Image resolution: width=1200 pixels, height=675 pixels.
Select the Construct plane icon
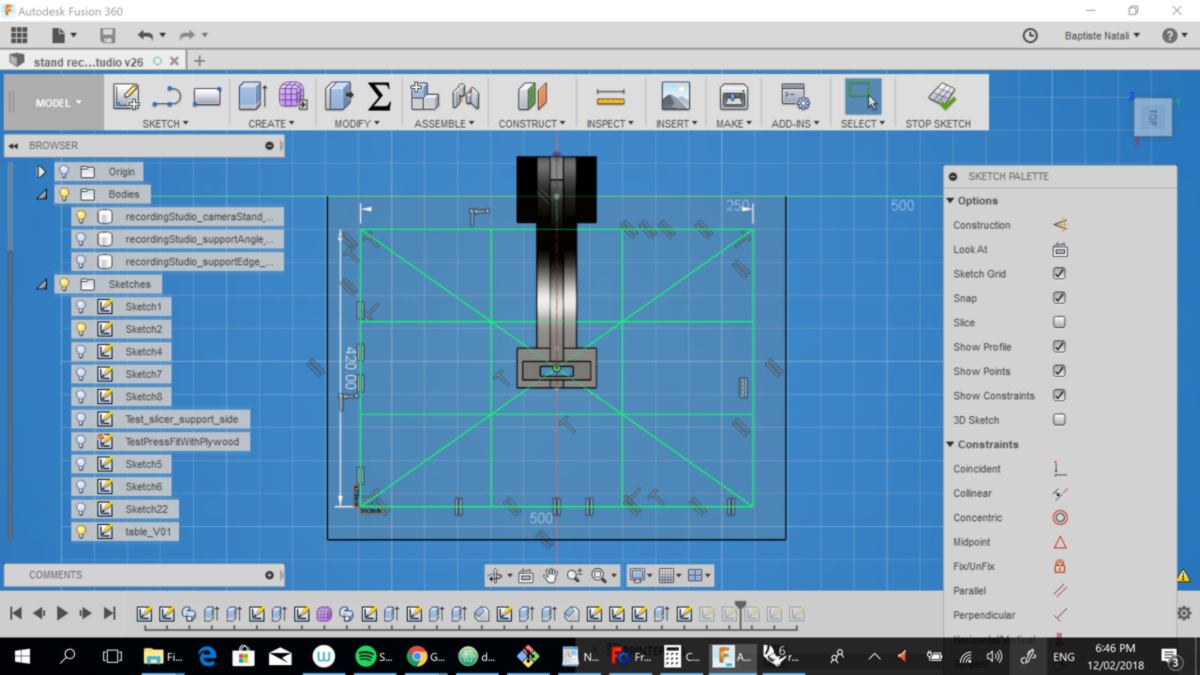(532, 96)
